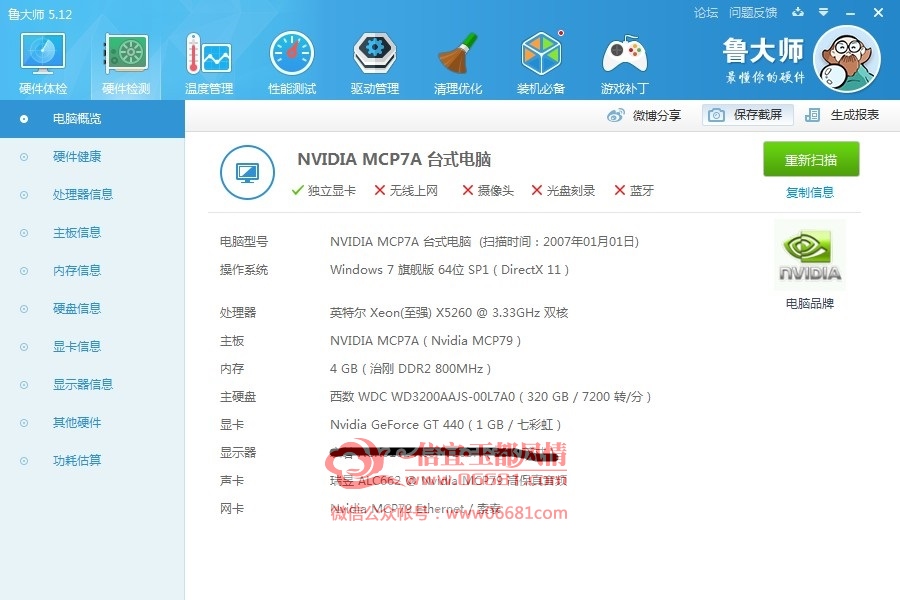Viewport: 900px width, 600px height.
Task: Open the 论坛 forum link
Action: click(705, 13)
